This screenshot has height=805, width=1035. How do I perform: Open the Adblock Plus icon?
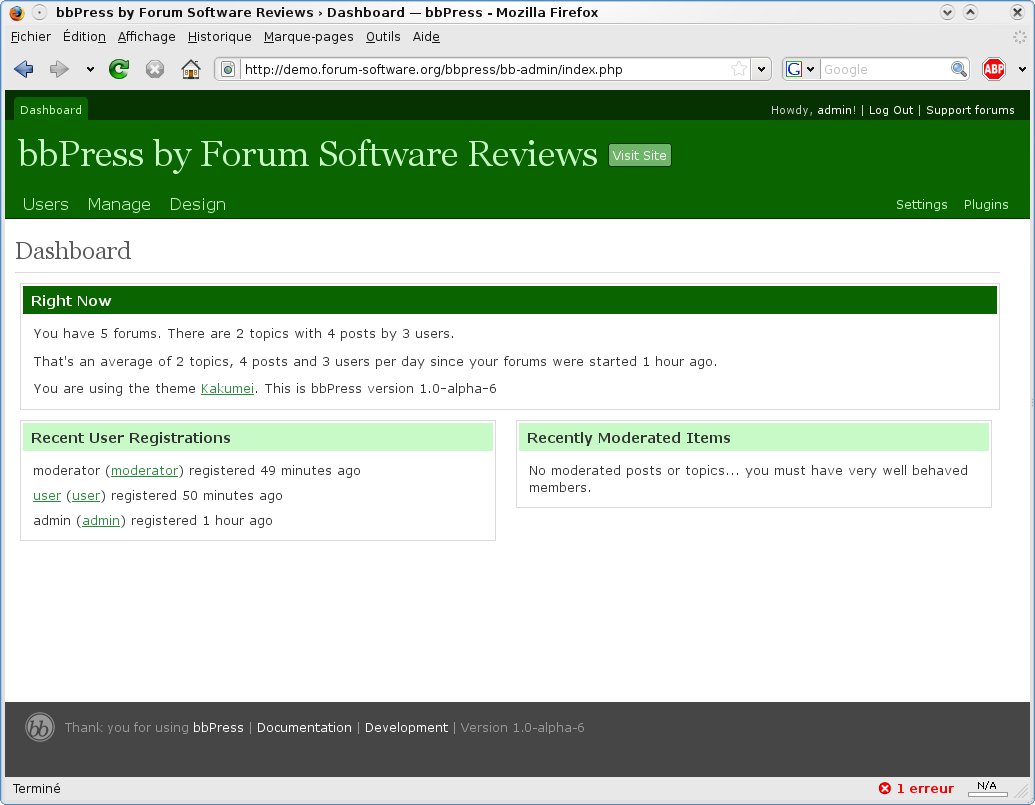(993, 69)
